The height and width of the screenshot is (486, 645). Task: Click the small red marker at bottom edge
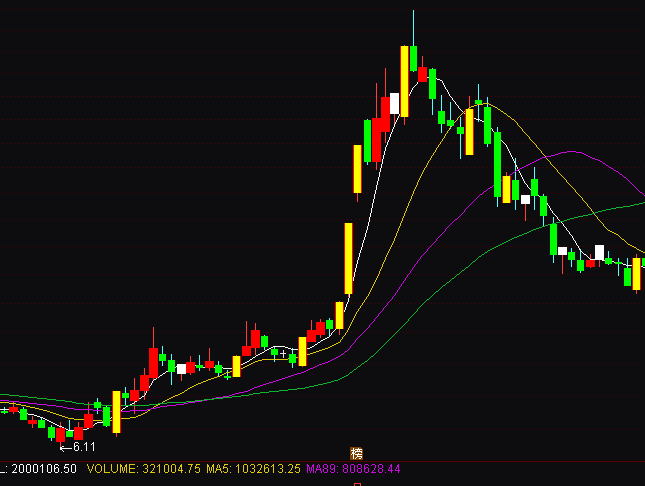(x=355, y=484)
